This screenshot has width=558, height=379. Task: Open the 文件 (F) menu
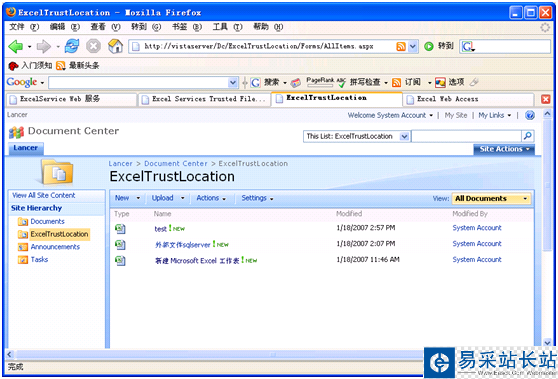(x=24, y=27)
